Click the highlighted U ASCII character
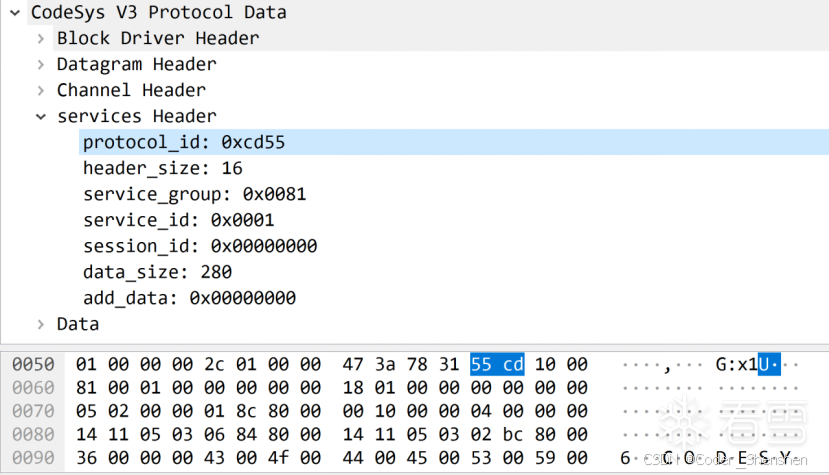The width and height of the screenshot is (829, 475). pyautogui.click(x=764, y=364)
